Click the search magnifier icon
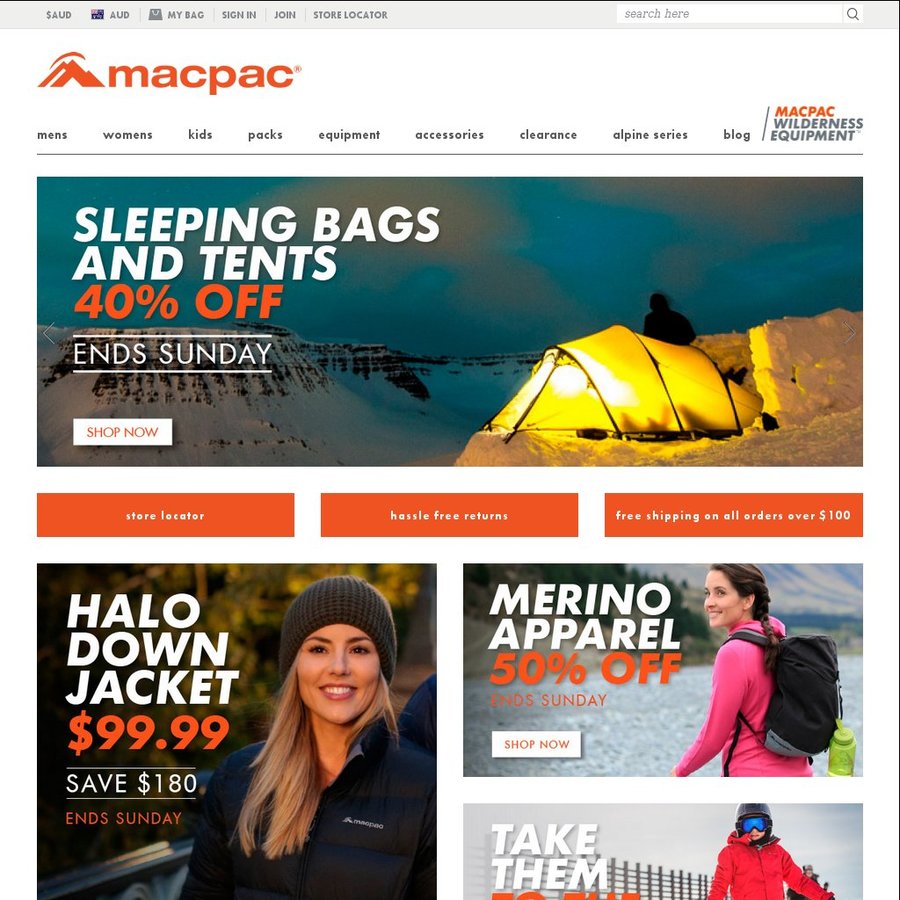 852,14
